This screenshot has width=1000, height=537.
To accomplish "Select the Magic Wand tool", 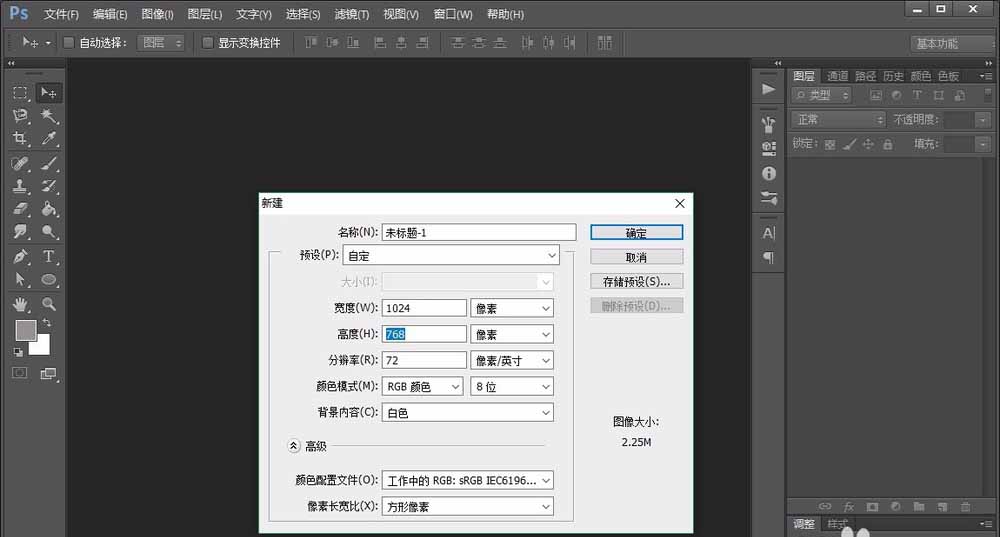I will coord(48,115).
